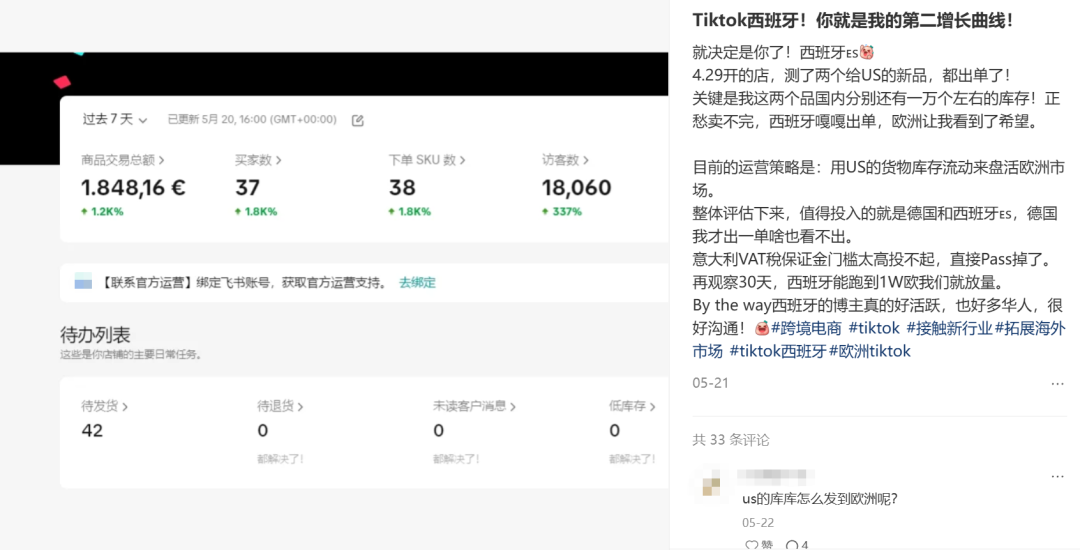Click the post date 05-21
The width and height of the screenshot is (1080, 550).
(710, 383)
